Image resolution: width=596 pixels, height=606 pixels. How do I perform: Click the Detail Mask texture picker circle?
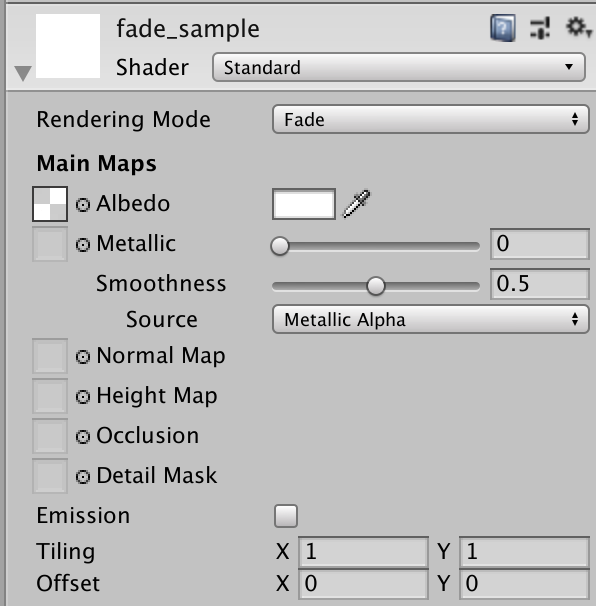83,477
